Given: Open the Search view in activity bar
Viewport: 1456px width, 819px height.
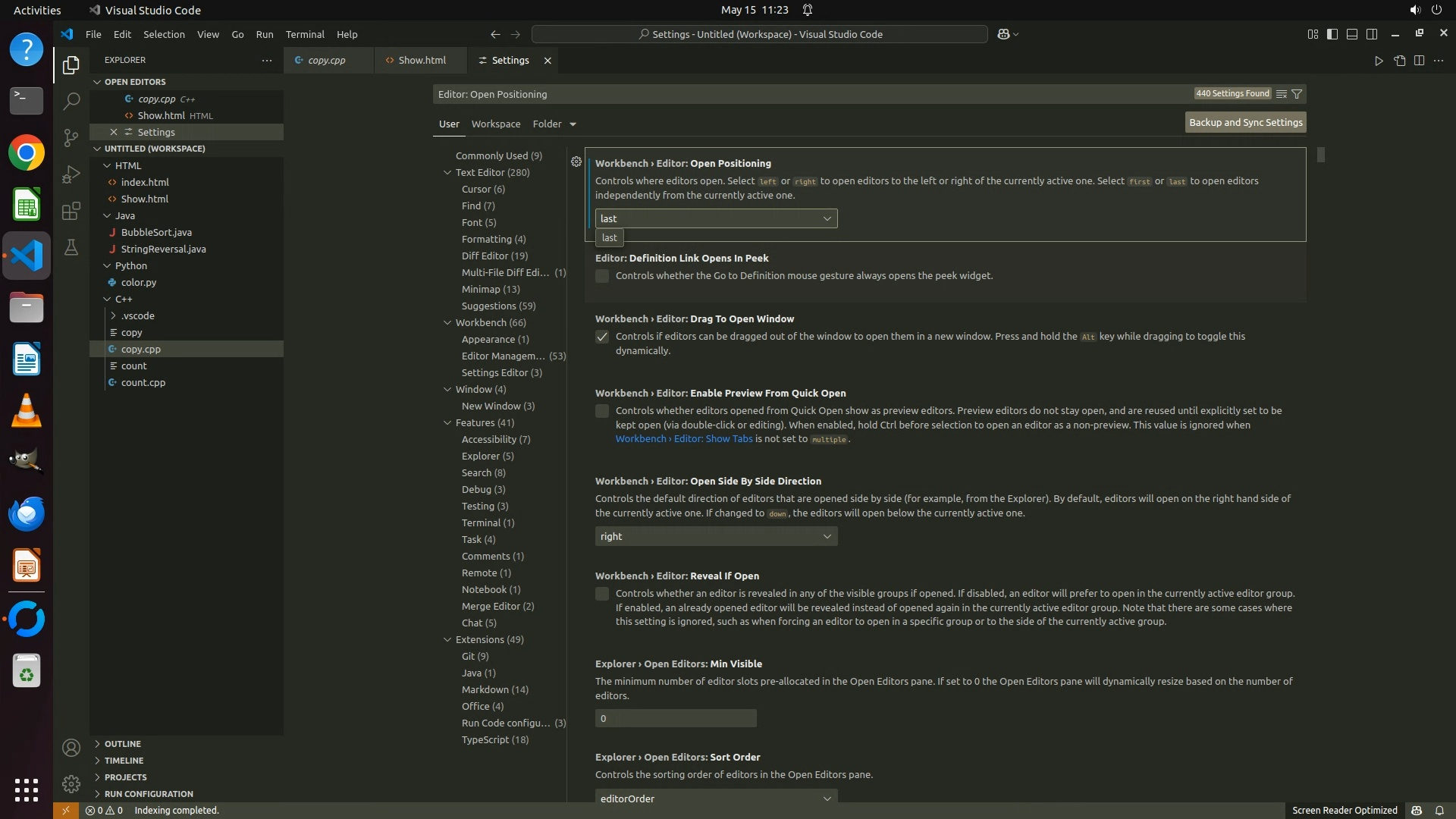Looking at the screenshot, I should click(71, 101).
